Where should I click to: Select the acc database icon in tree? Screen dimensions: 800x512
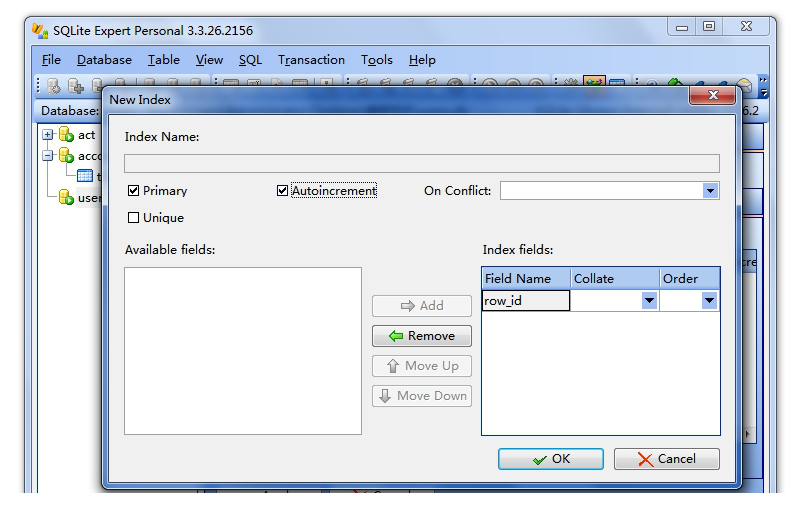[66, 156]
